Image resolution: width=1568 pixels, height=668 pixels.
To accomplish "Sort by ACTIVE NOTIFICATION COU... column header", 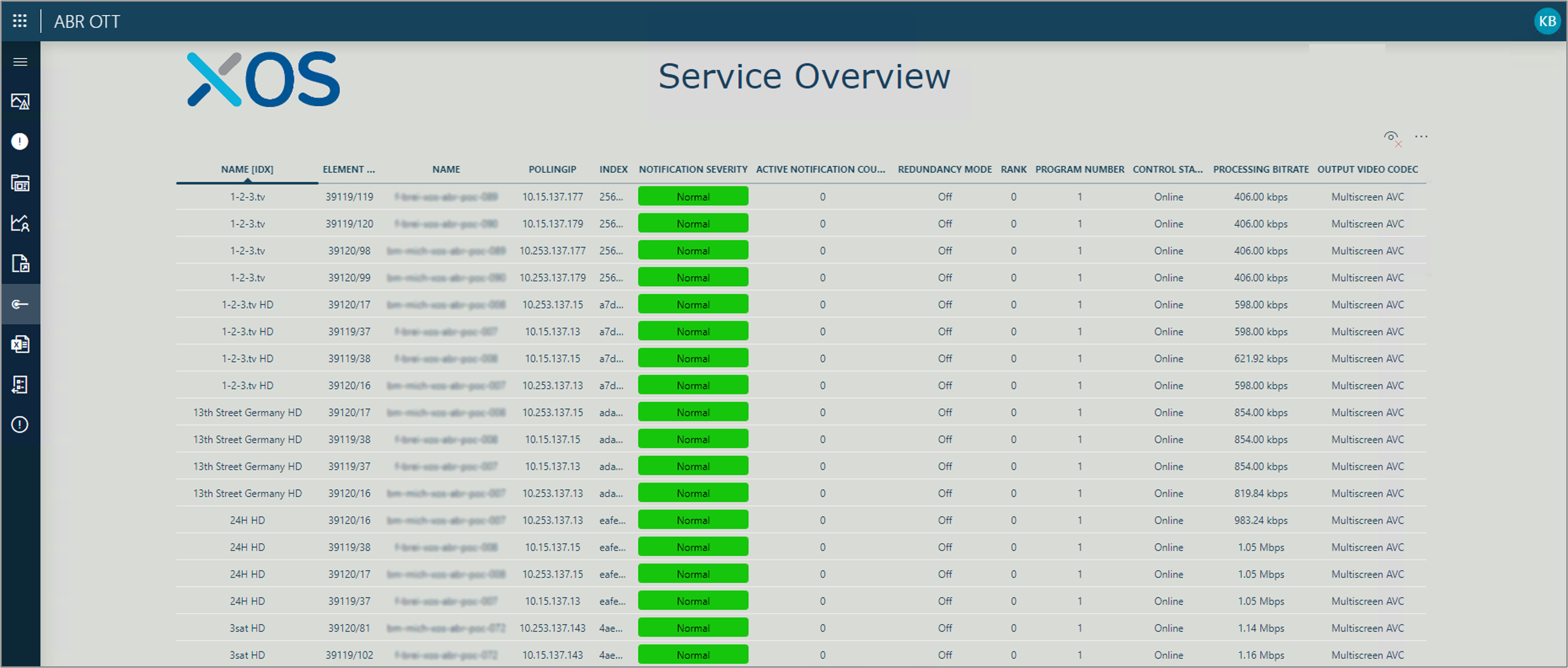I will coord(820,169).
